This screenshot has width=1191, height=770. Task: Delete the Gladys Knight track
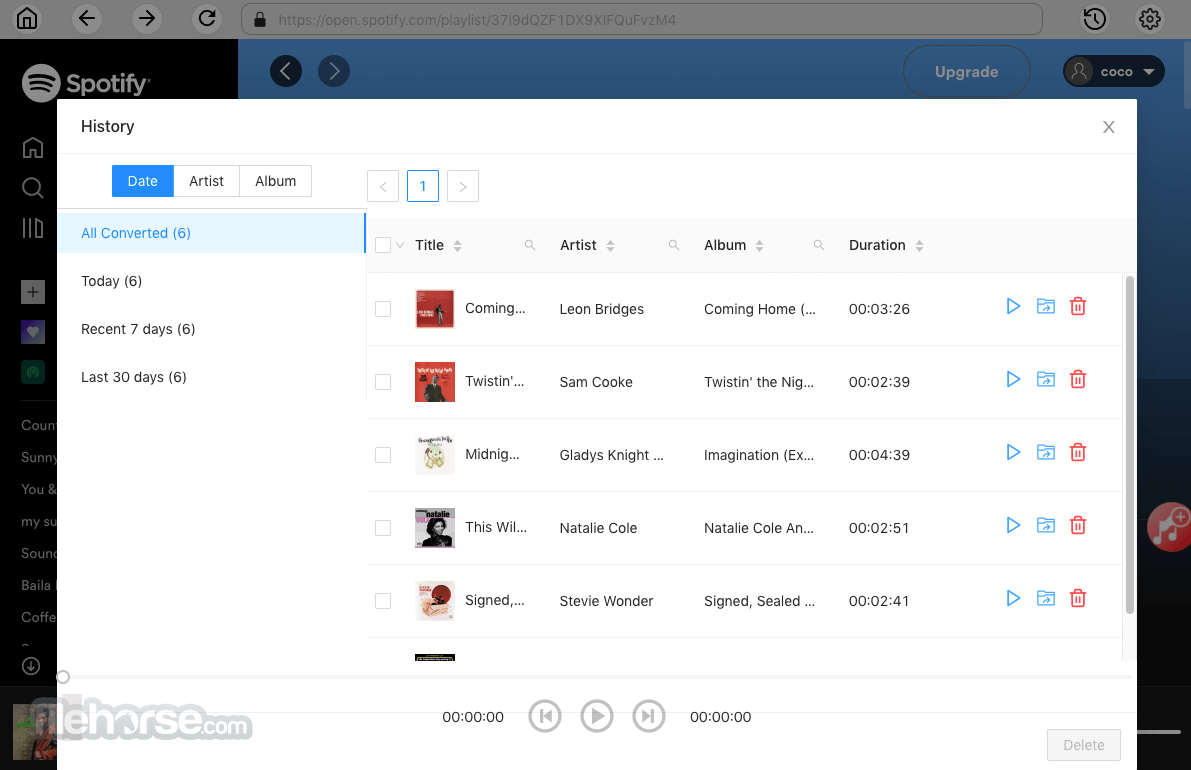(x=1078, y=452)
